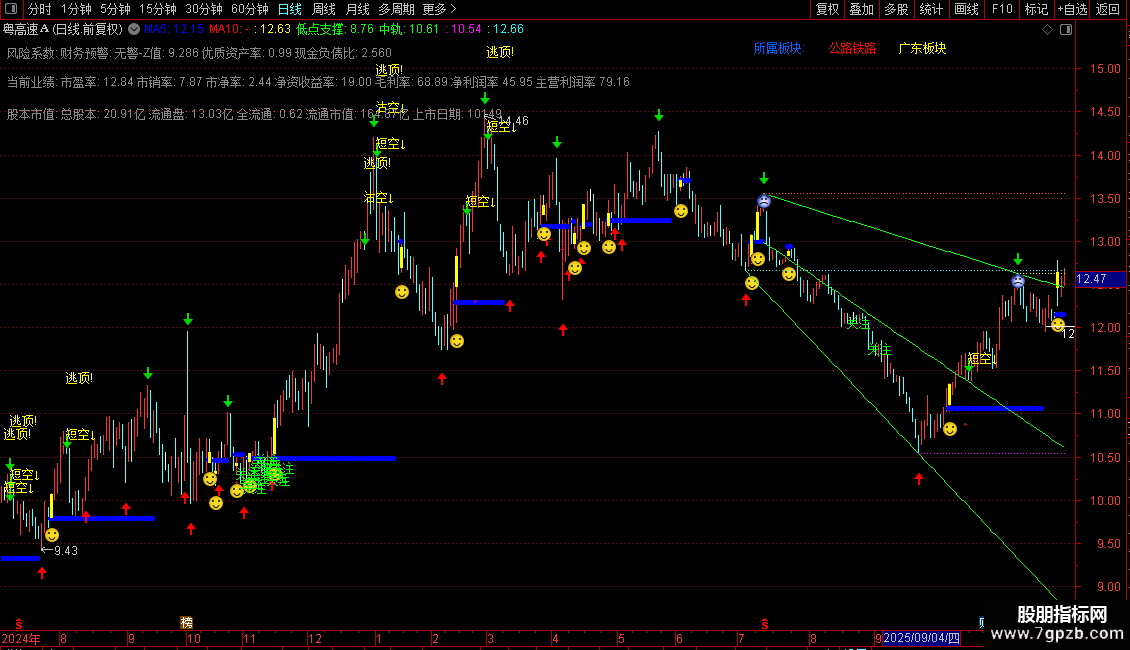
Task: Open 多周期 multi-period view
Action: click(396, 9)
